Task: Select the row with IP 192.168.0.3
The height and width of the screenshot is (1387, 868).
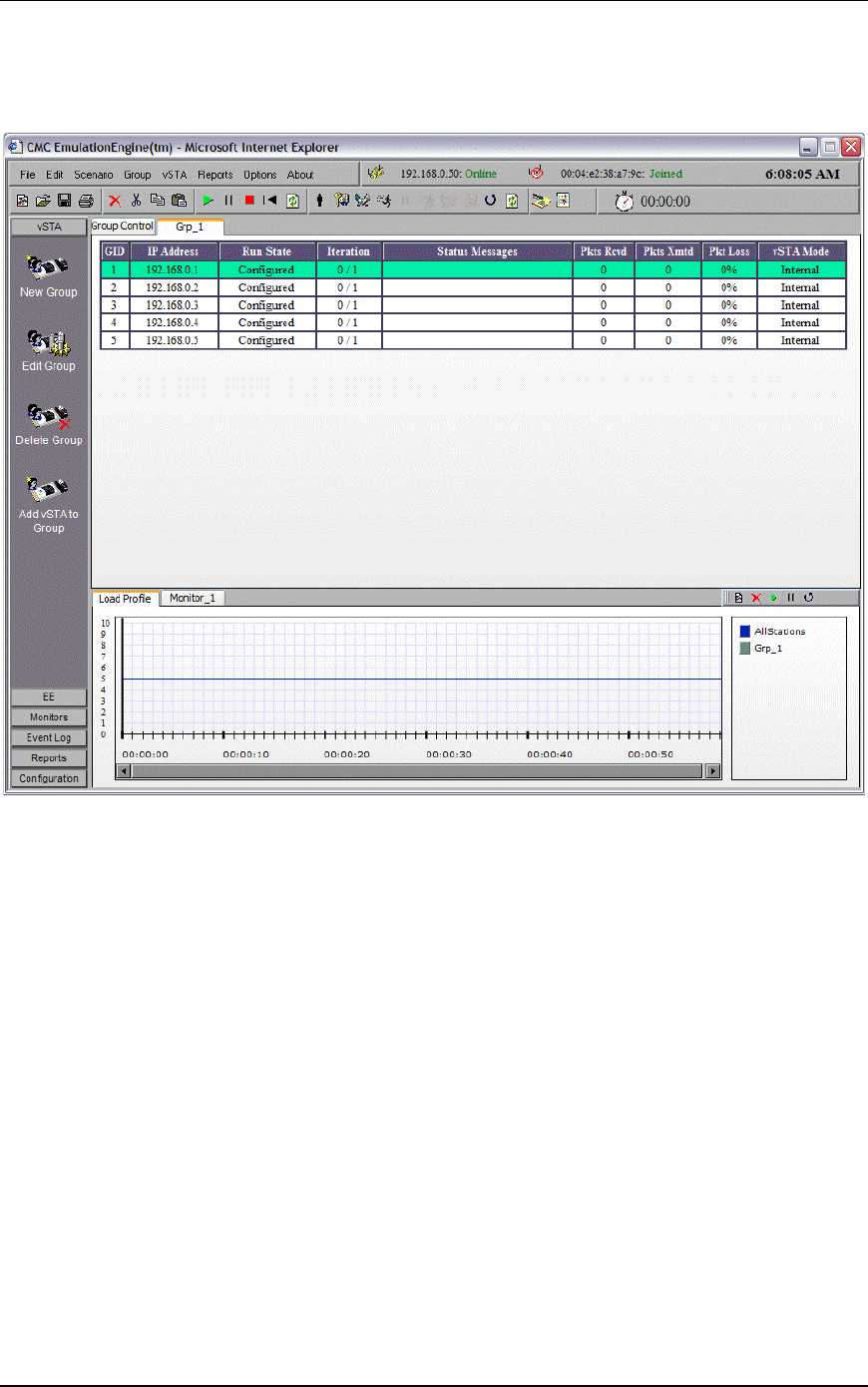Action: (x=473, y=305)
